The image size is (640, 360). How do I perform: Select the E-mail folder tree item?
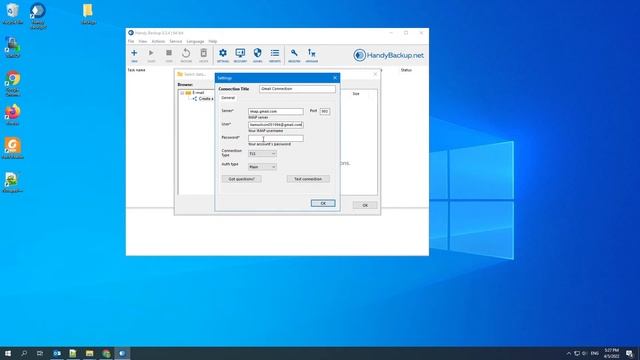point(198,93)
